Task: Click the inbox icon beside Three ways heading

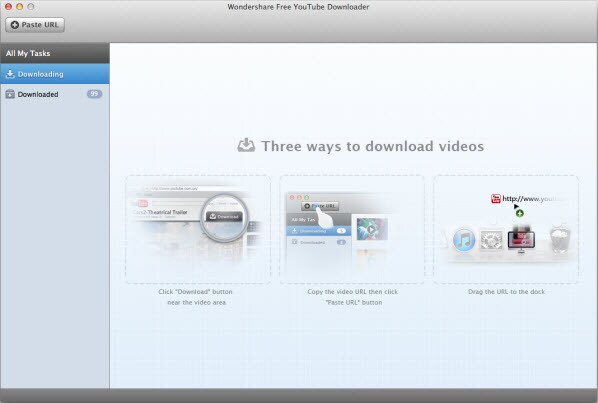Action: 246,146
